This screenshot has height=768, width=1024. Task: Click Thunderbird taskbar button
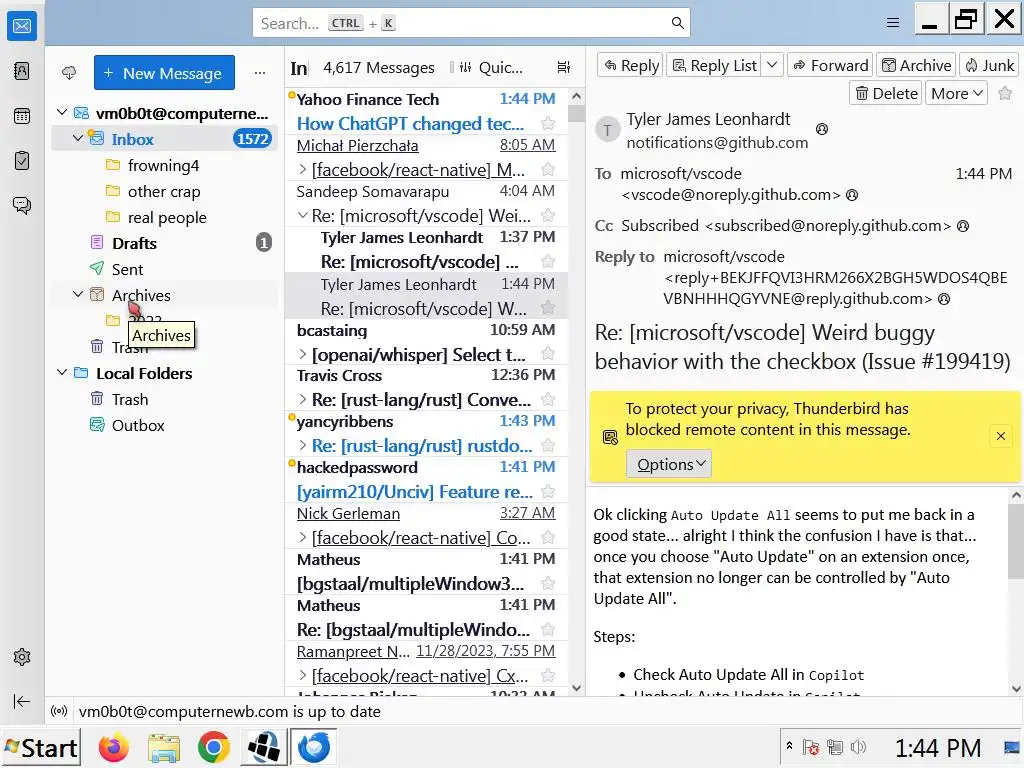[x=313, y=748]
